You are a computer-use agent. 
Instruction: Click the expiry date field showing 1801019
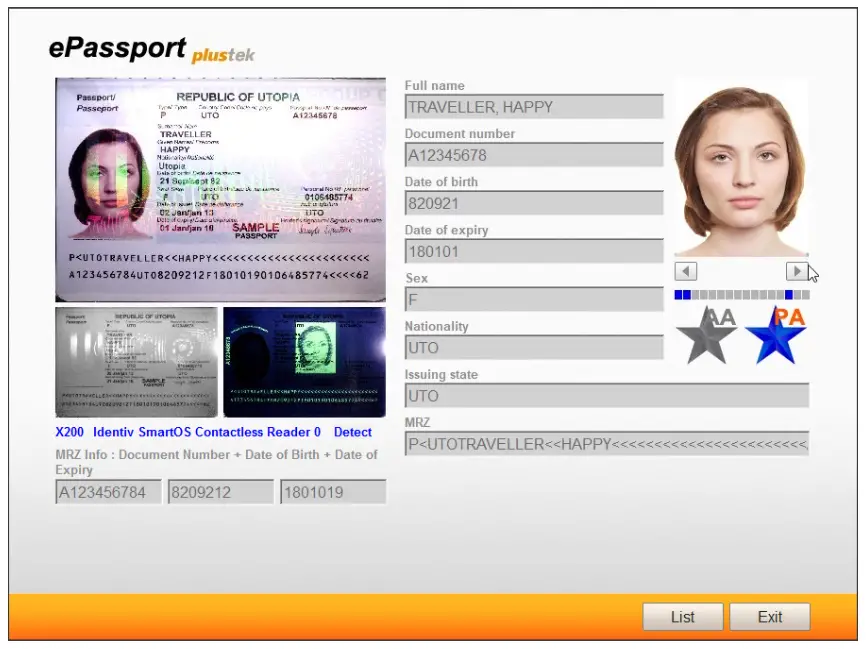[334, 492]
